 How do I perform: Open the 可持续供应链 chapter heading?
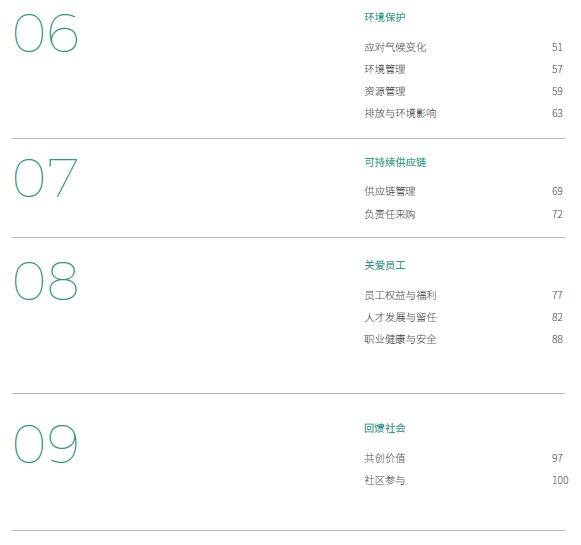[x=395, y=162]
